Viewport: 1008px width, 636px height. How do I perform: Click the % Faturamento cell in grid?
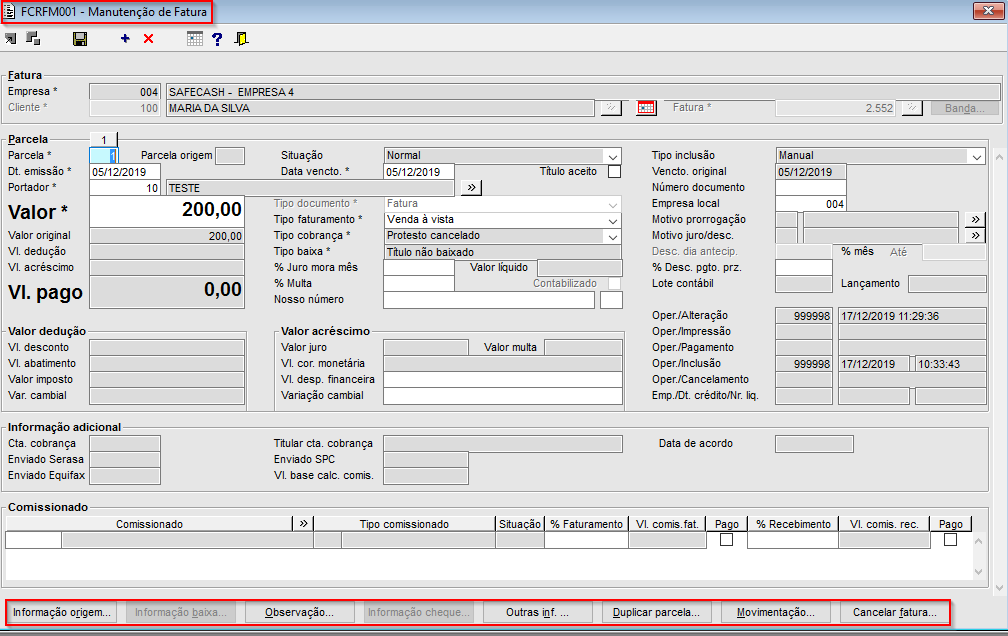coord(586,540)
